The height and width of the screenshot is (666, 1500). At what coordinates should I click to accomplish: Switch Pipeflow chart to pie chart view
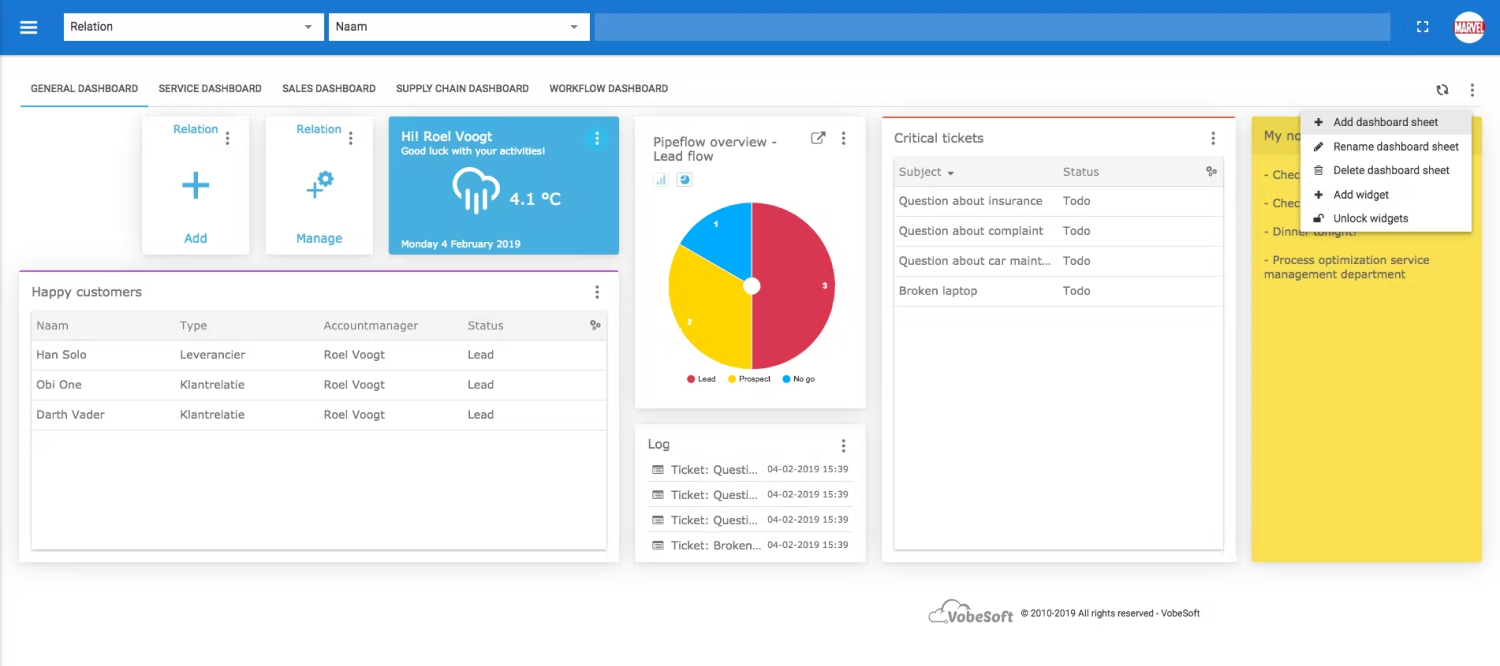tap(685, 180)
